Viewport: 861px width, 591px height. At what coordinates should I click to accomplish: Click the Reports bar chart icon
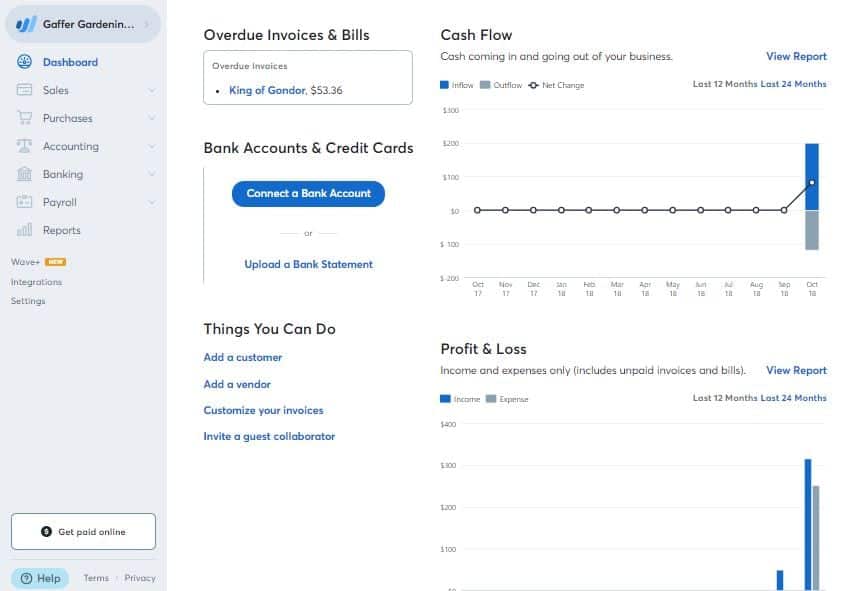(24, 230)
